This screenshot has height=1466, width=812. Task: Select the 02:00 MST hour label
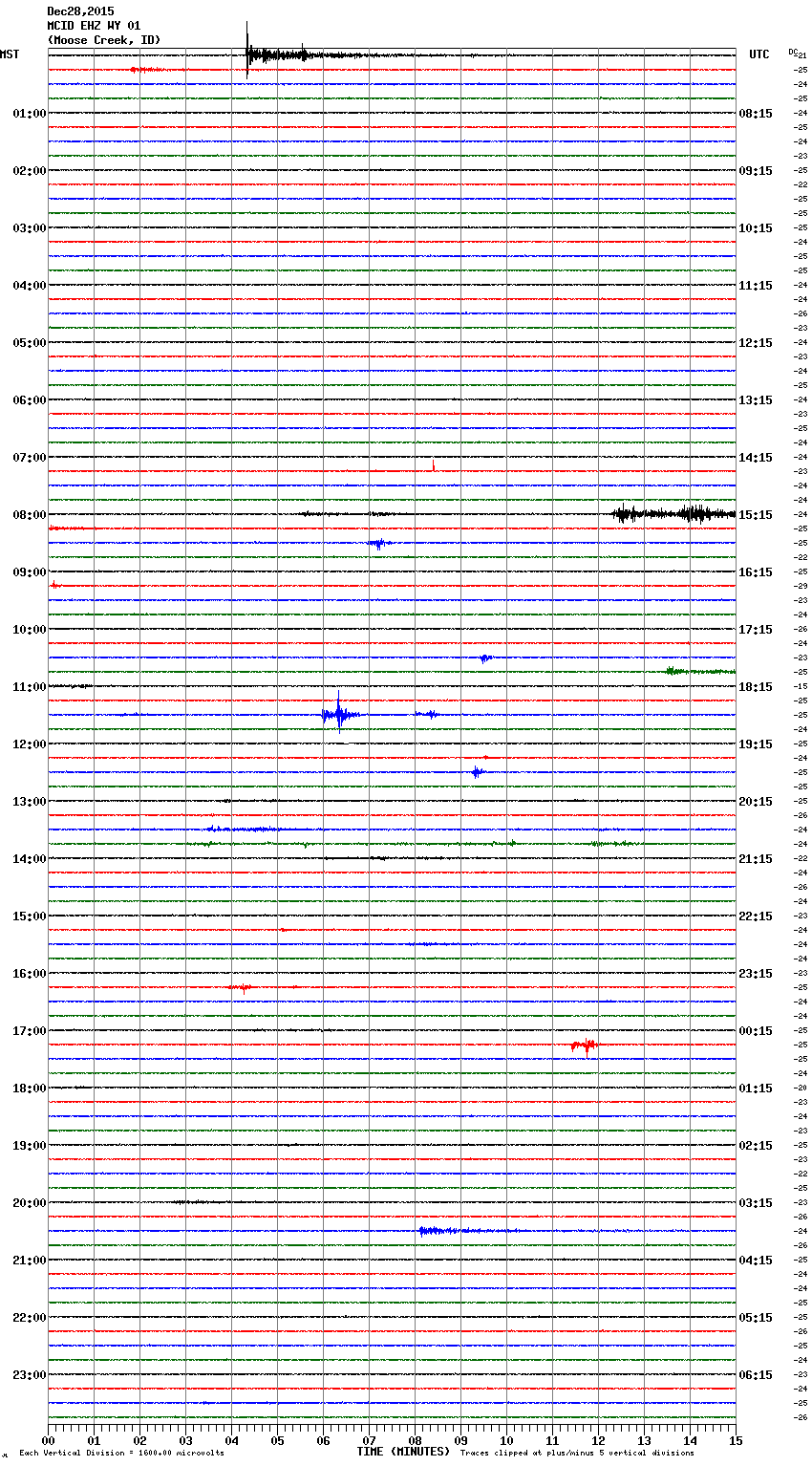(x=30, y=170)
